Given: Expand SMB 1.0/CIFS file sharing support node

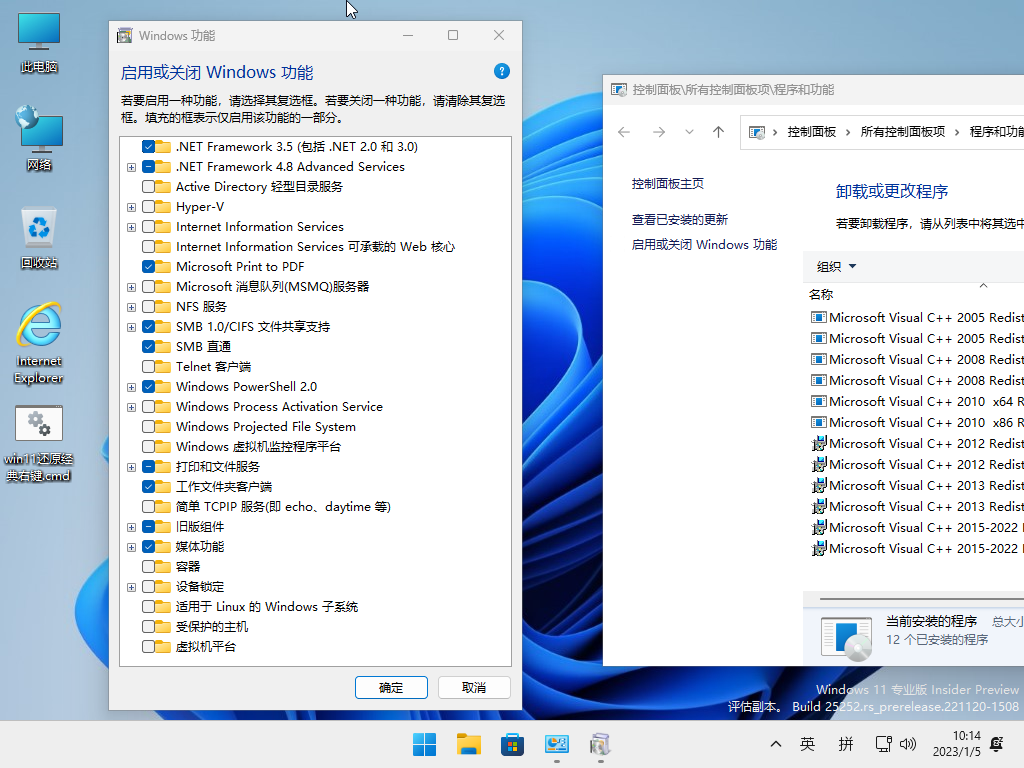Looking at the screenshot, I should [x=131, y=327].
